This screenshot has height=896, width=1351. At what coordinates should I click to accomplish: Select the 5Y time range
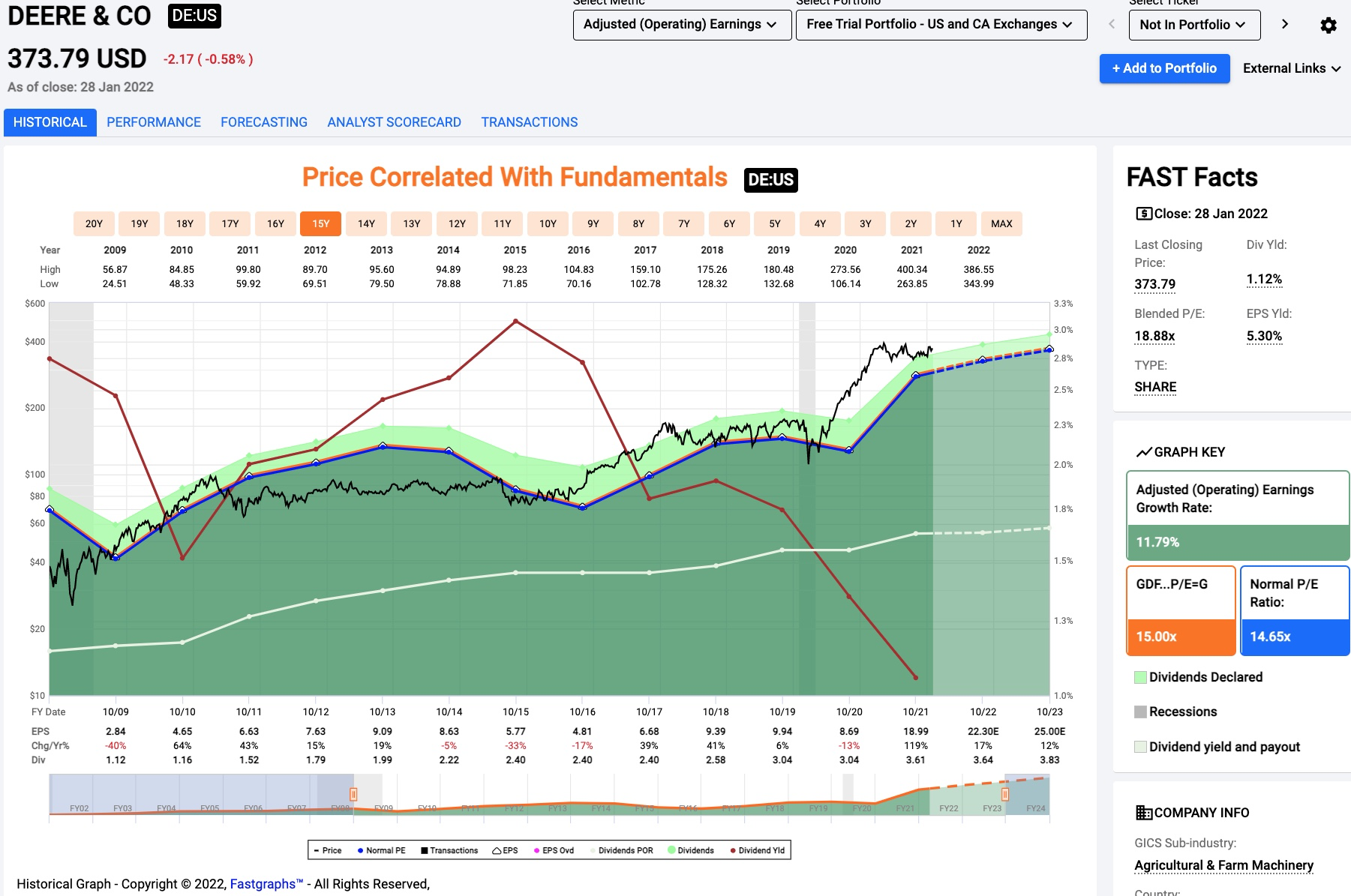click(775, 223)
